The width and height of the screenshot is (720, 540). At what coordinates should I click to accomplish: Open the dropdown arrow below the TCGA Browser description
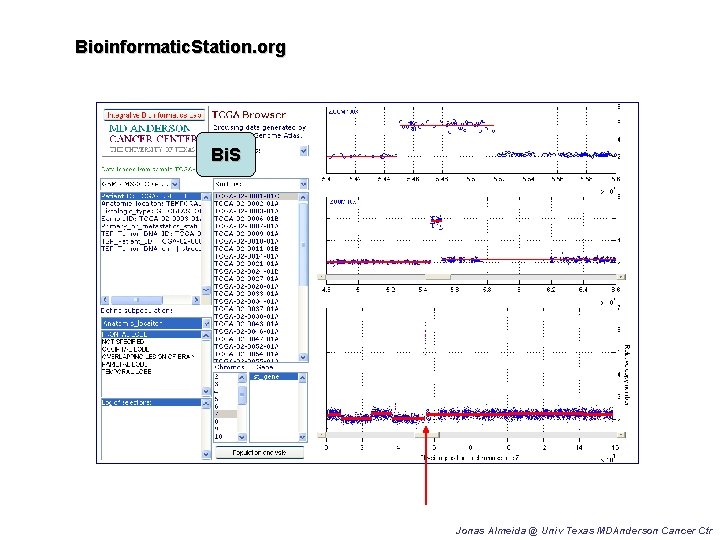click(x=304, y=151)
